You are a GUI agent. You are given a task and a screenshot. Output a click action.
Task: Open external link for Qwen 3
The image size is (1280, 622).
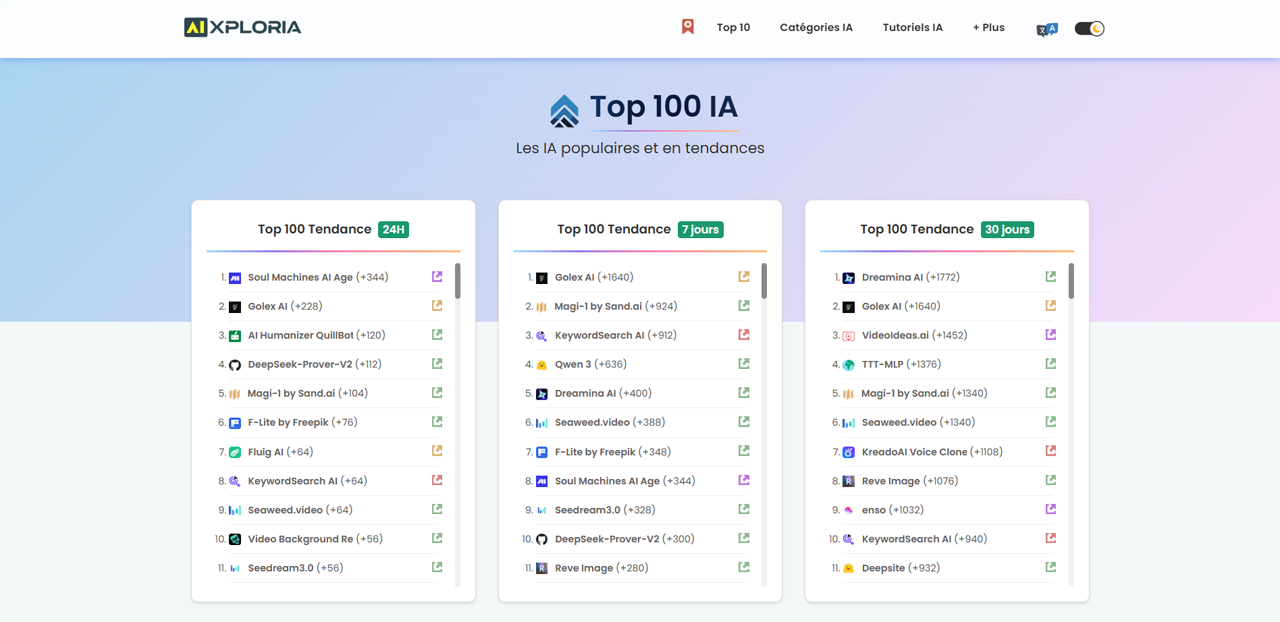(744, 364)
